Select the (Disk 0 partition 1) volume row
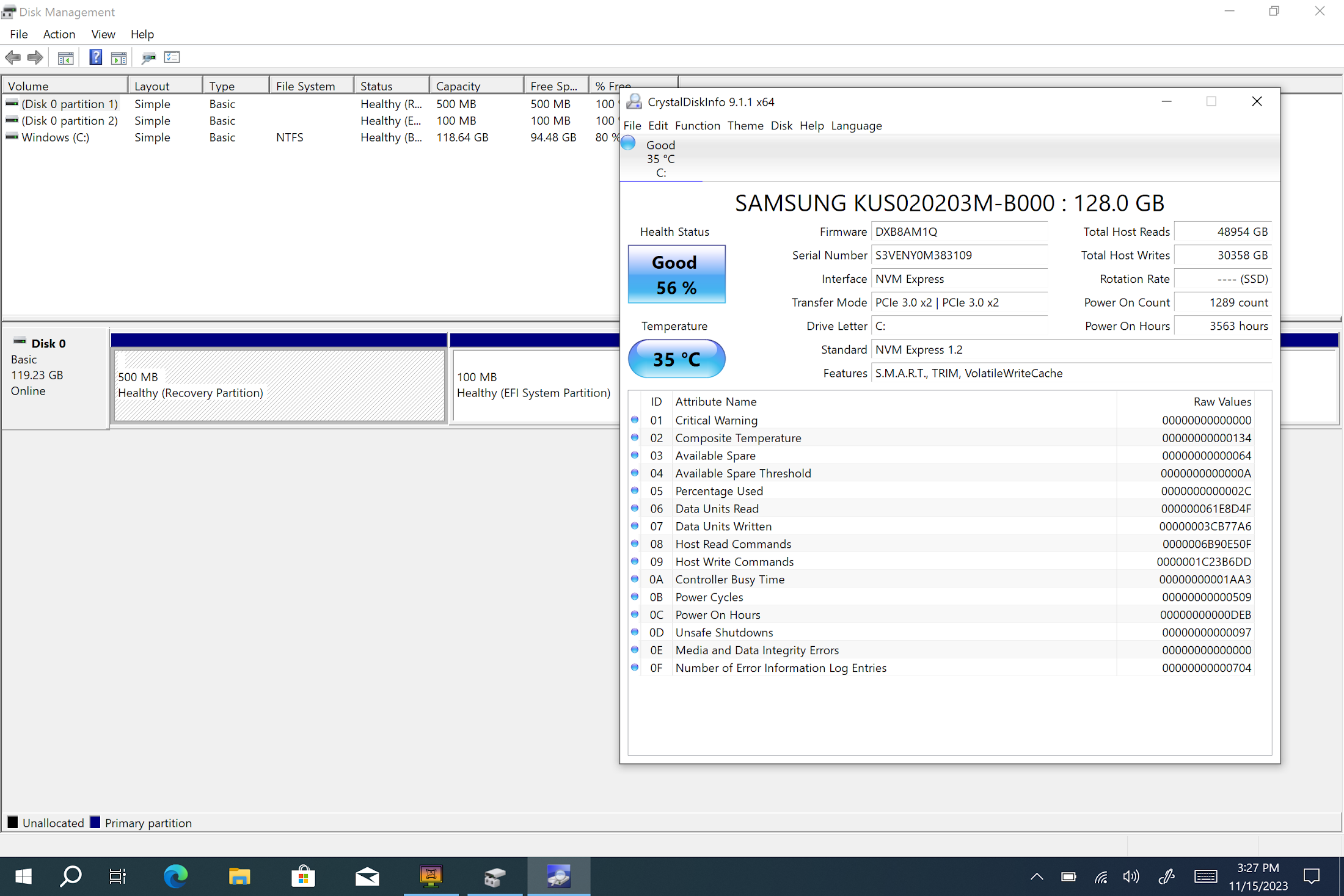Screen dimensions: 1344x896 click(312, 104)
